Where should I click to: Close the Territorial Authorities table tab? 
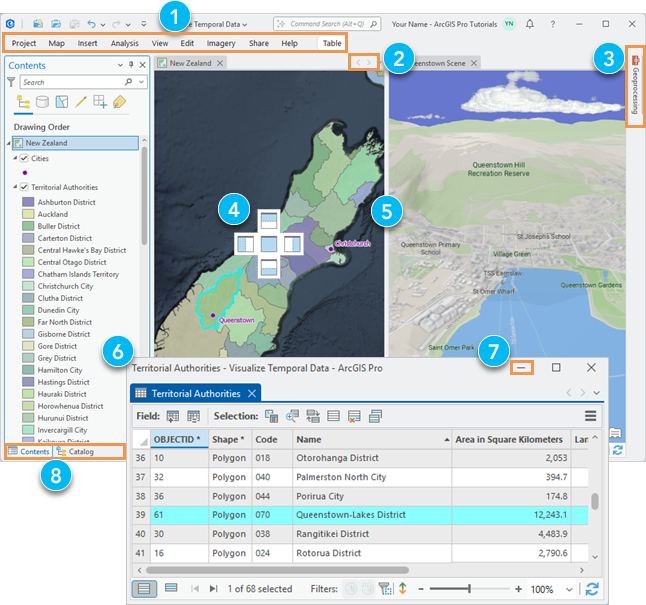[252, 394]
